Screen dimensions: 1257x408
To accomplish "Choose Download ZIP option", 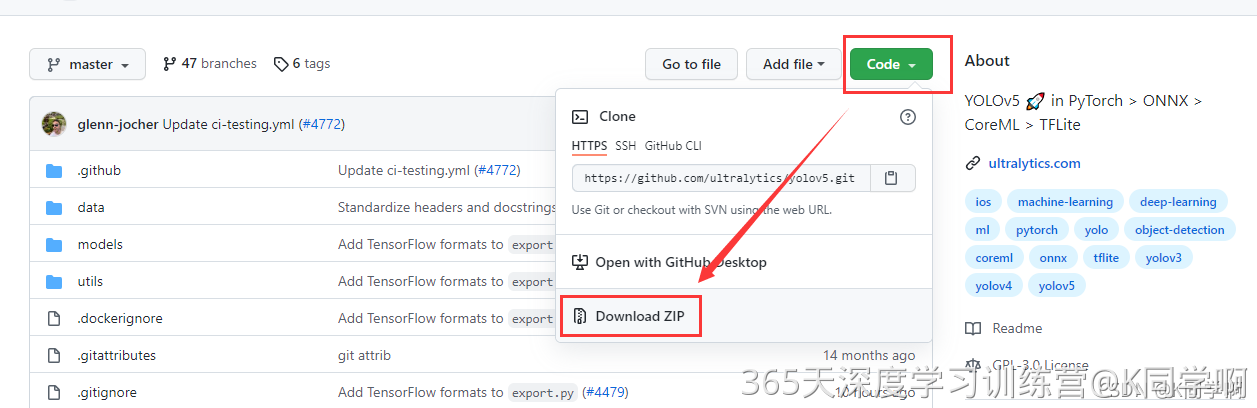I will pos(630,316).
